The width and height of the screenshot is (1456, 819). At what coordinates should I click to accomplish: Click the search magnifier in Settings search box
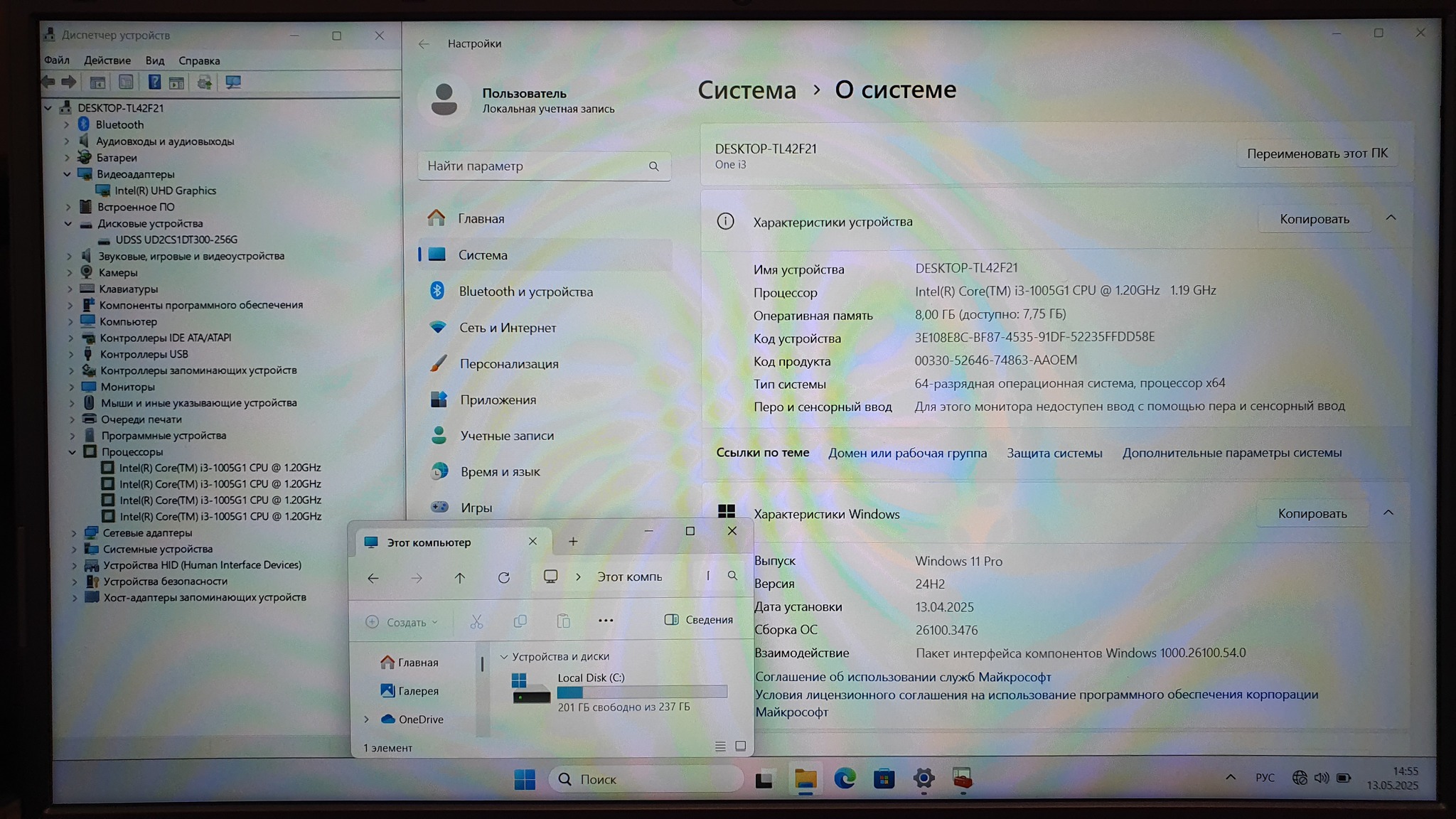[x=653, y=166]
